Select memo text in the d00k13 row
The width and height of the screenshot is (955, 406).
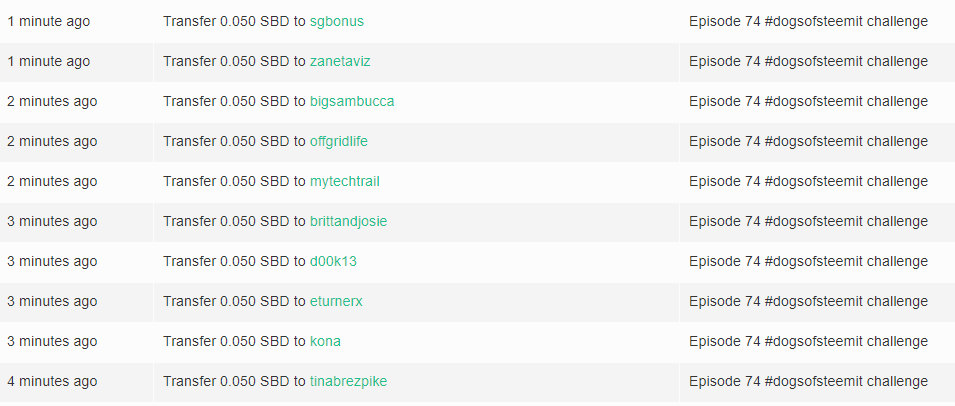(808, 262)
